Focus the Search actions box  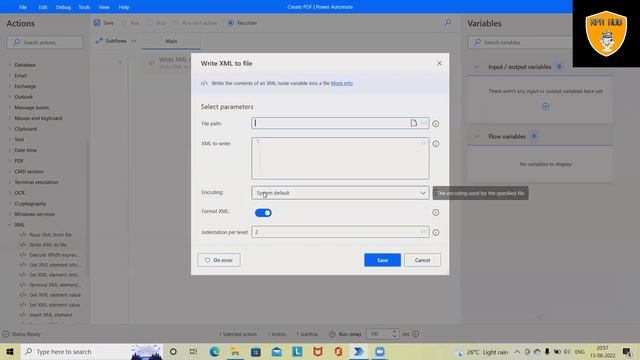44,42
